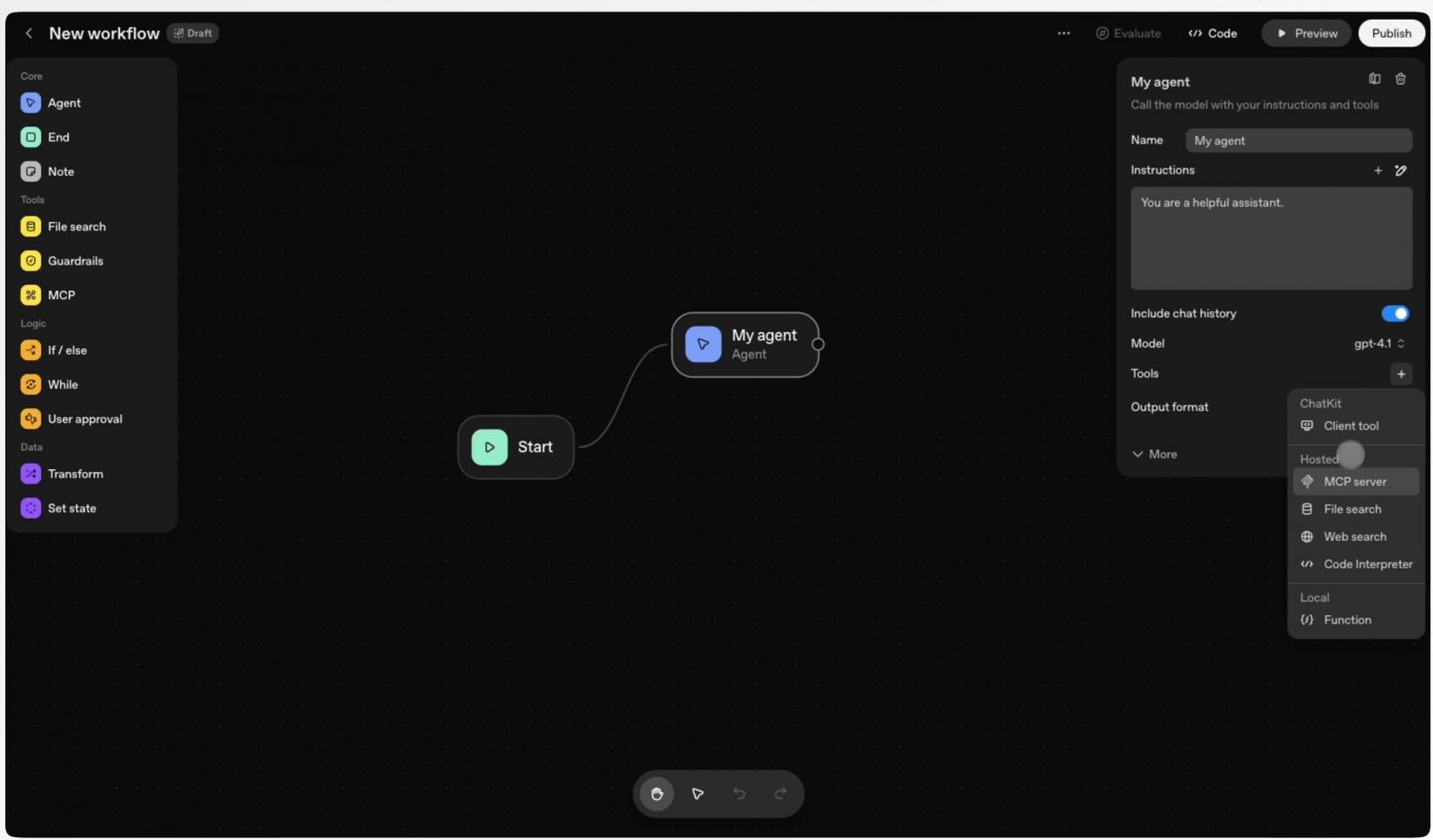Duplicate My agent using the copy icon
The height and width of the screenshot is (840, 1433).
click(1374, 79)
